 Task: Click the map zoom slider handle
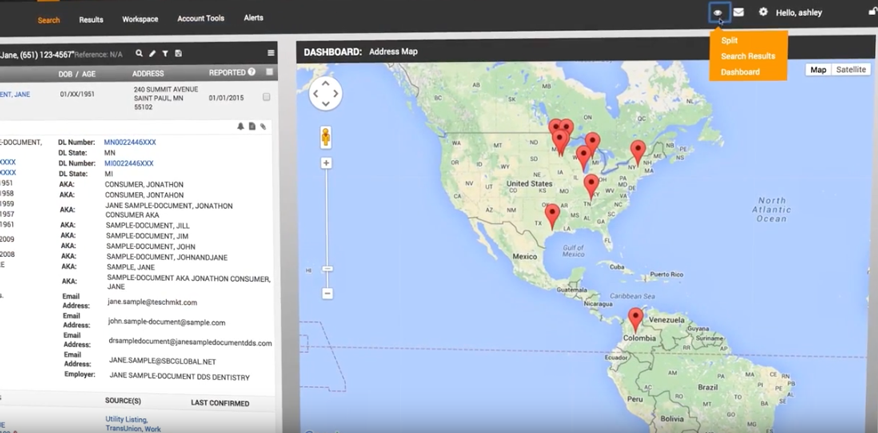326,269
